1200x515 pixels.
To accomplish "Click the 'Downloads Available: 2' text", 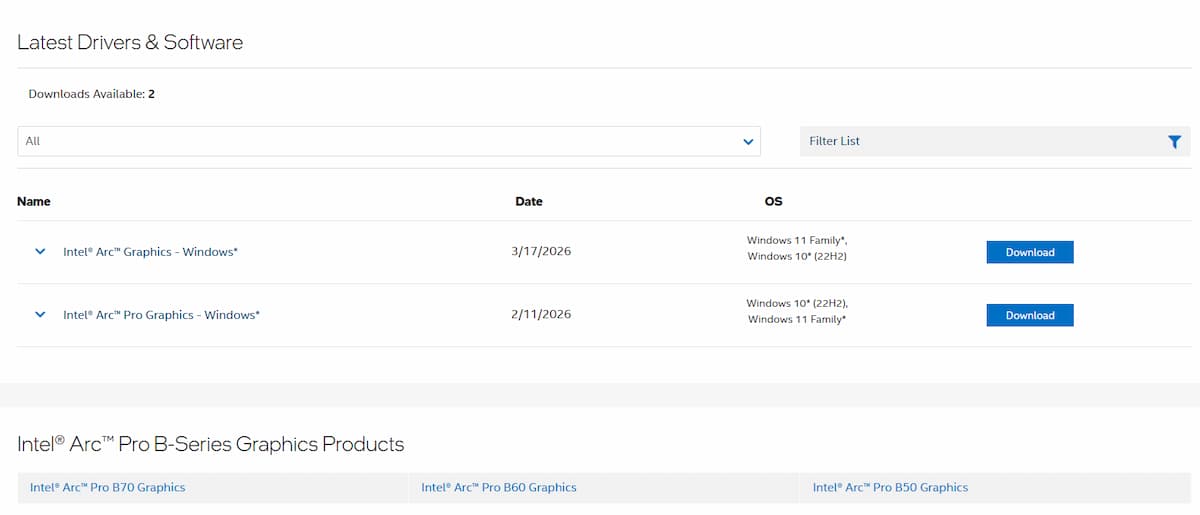I will (91, 94).
